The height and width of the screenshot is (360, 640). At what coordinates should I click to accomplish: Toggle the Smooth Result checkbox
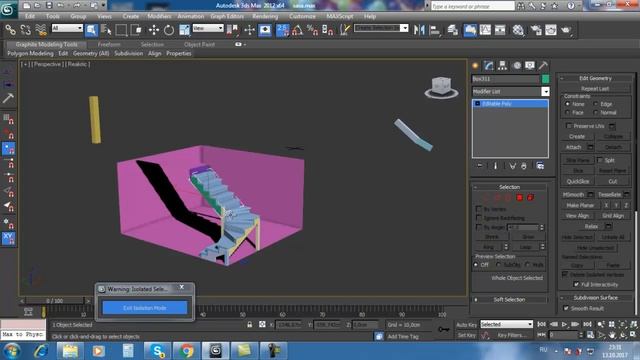[x=566, y=308]
